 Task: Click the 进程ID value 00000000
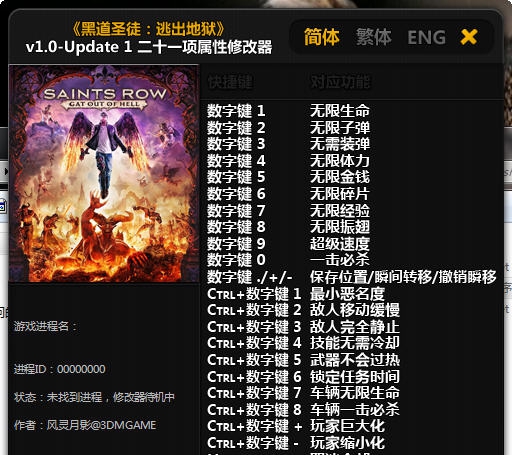click(x=81, y=369)
